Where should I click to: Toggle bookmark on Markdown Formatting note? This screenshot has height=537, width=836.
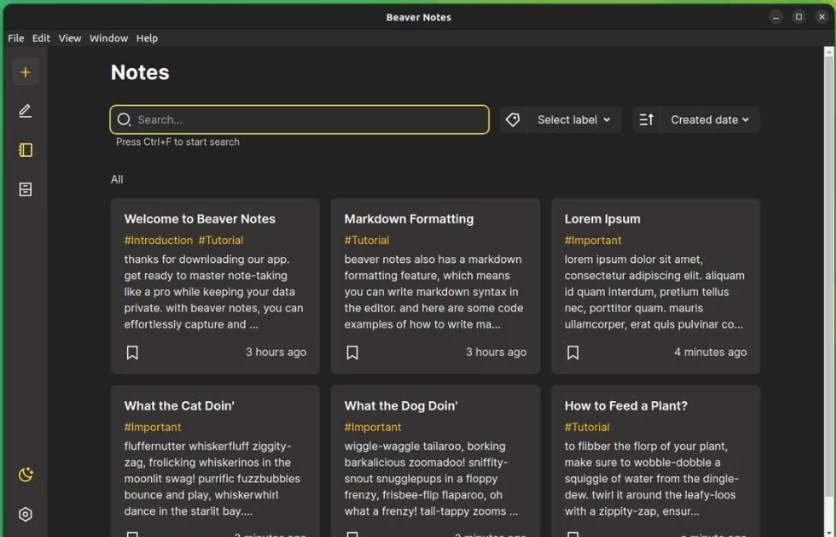(352, 352)
